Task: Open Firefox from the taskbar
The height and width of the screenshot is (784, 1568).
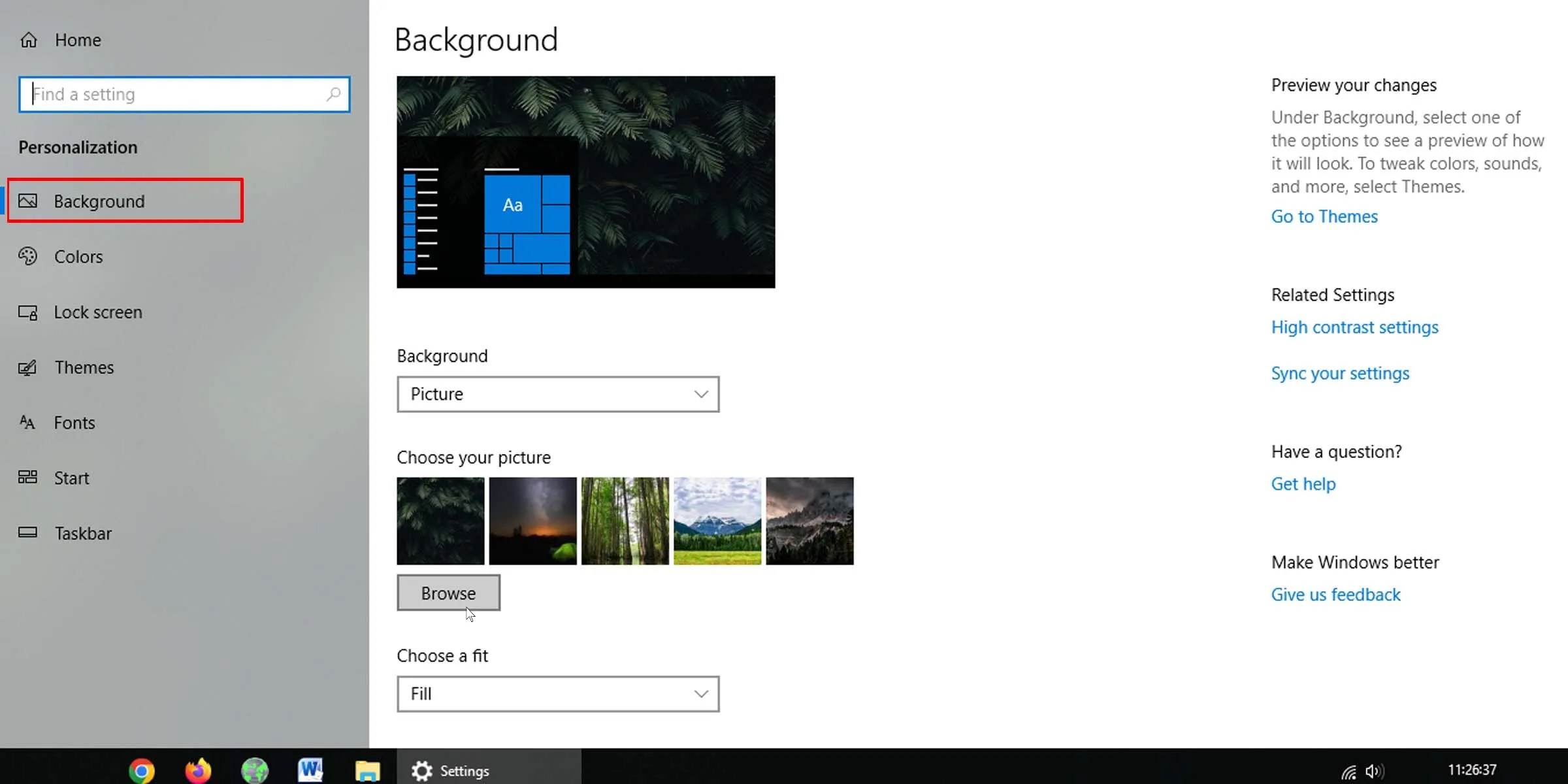Action: pyautogui.click(x=199, y=770)
